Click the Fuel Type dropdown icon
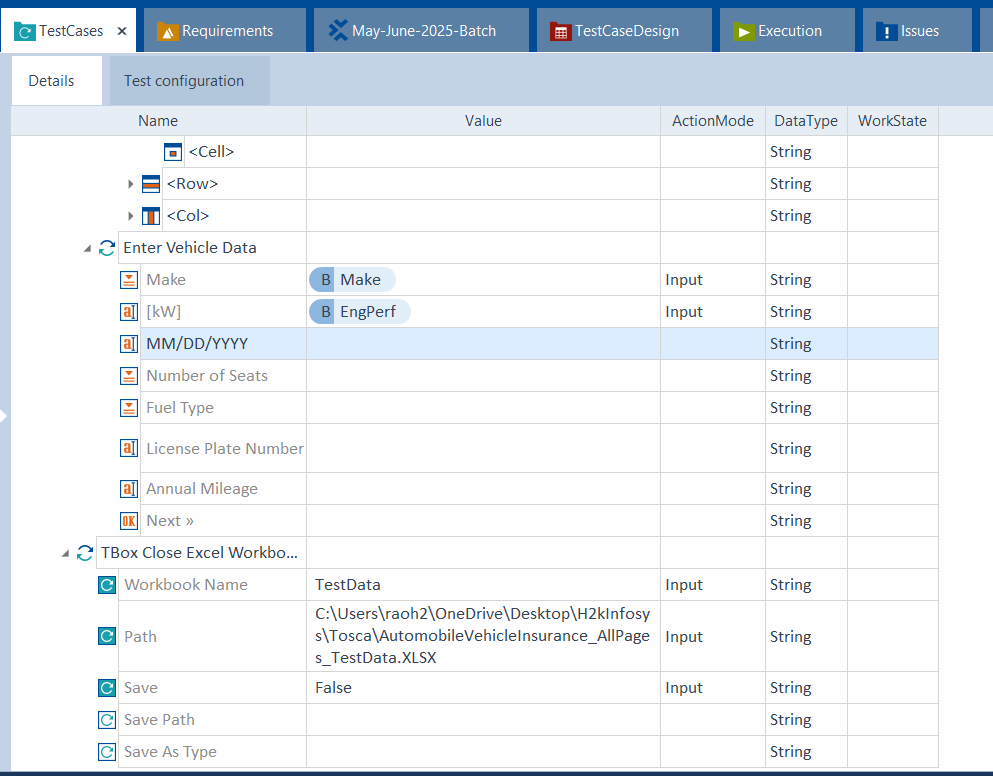Image resolution: width=993 pixels, height=776 pixels. pos(129,408)
